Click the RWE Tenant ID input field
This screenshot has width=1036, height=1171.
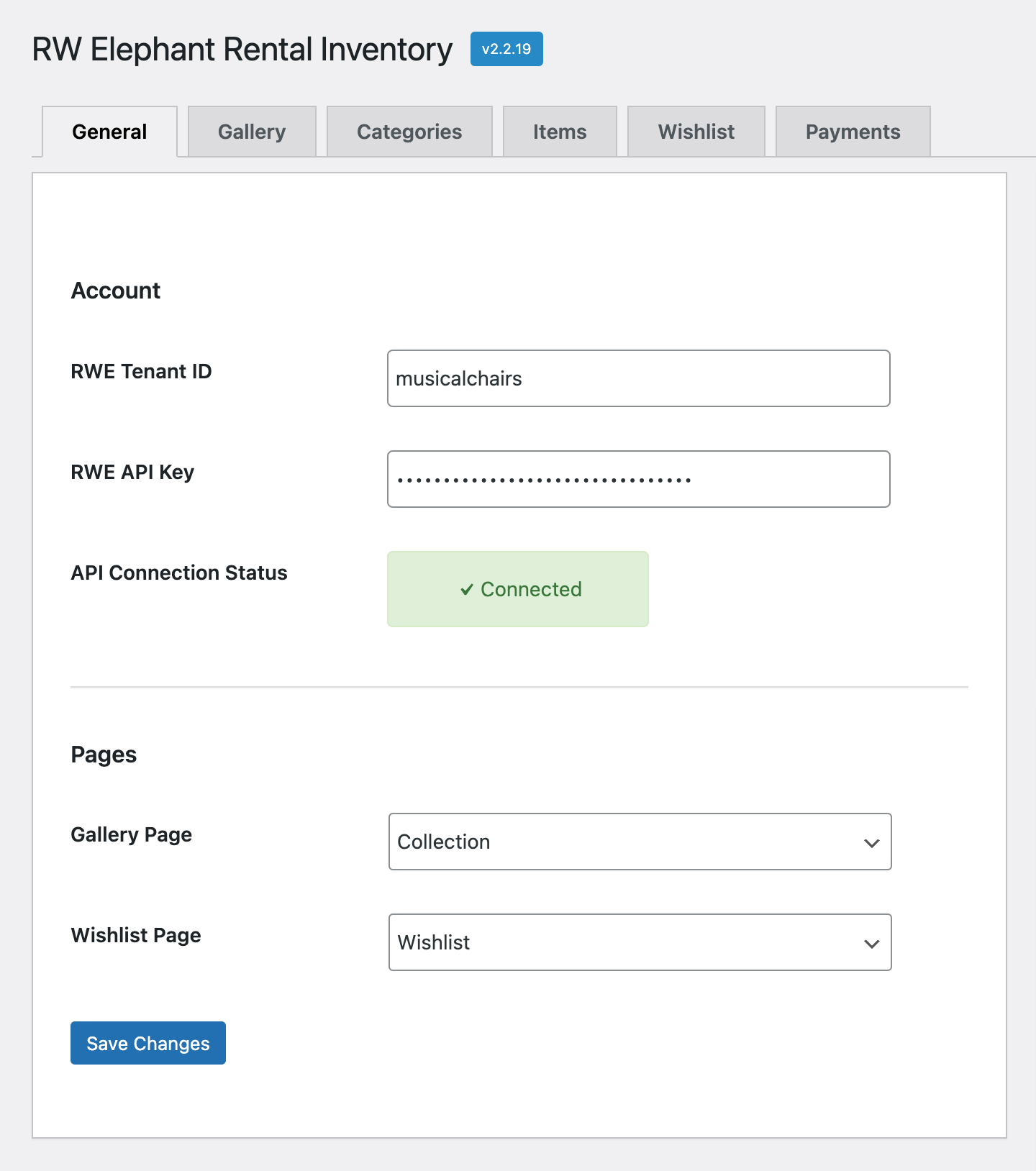point(639,378)
